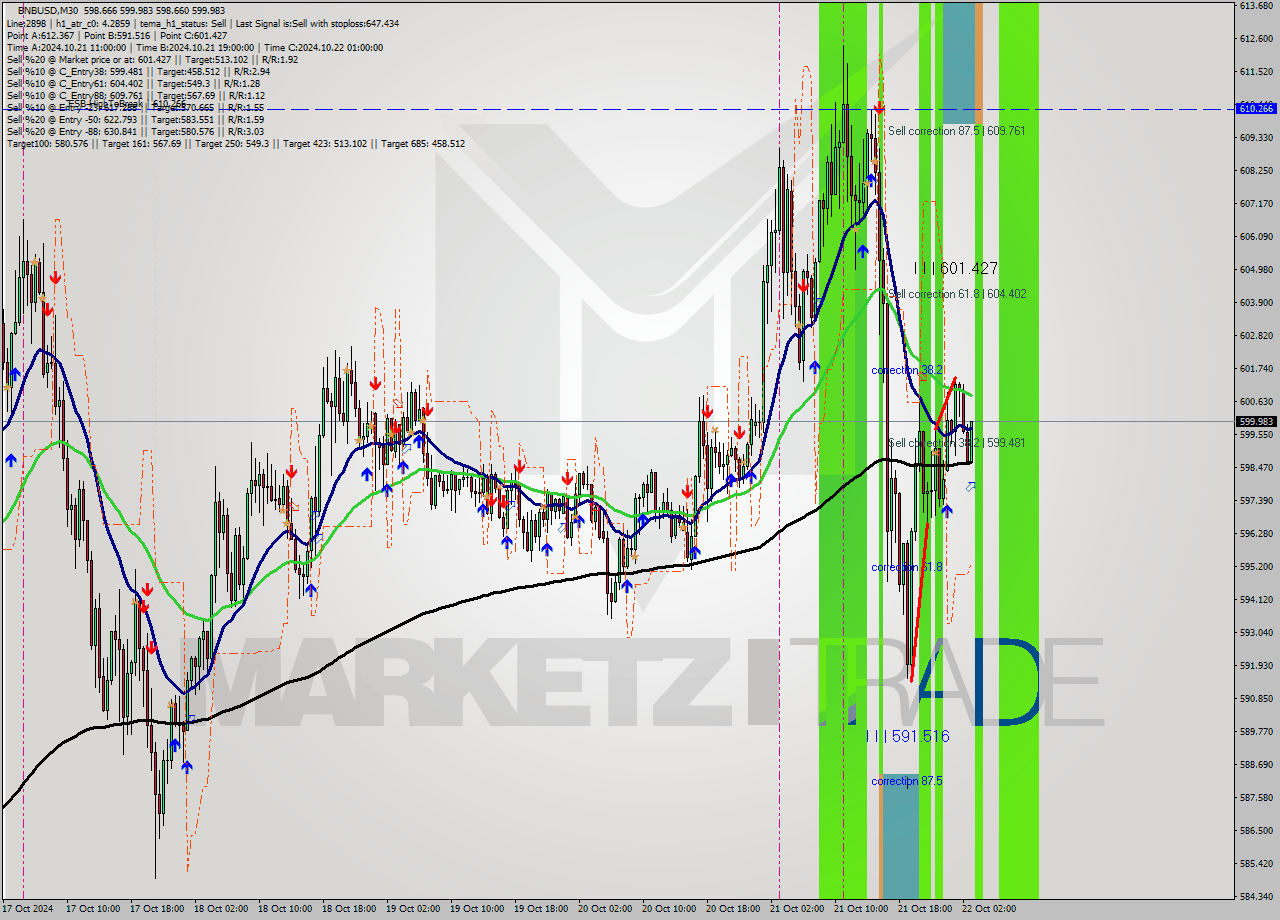Click the '19 Oct 02:00' time label
The width and height of the screenshot is (1280, 920).
[412, 910]
